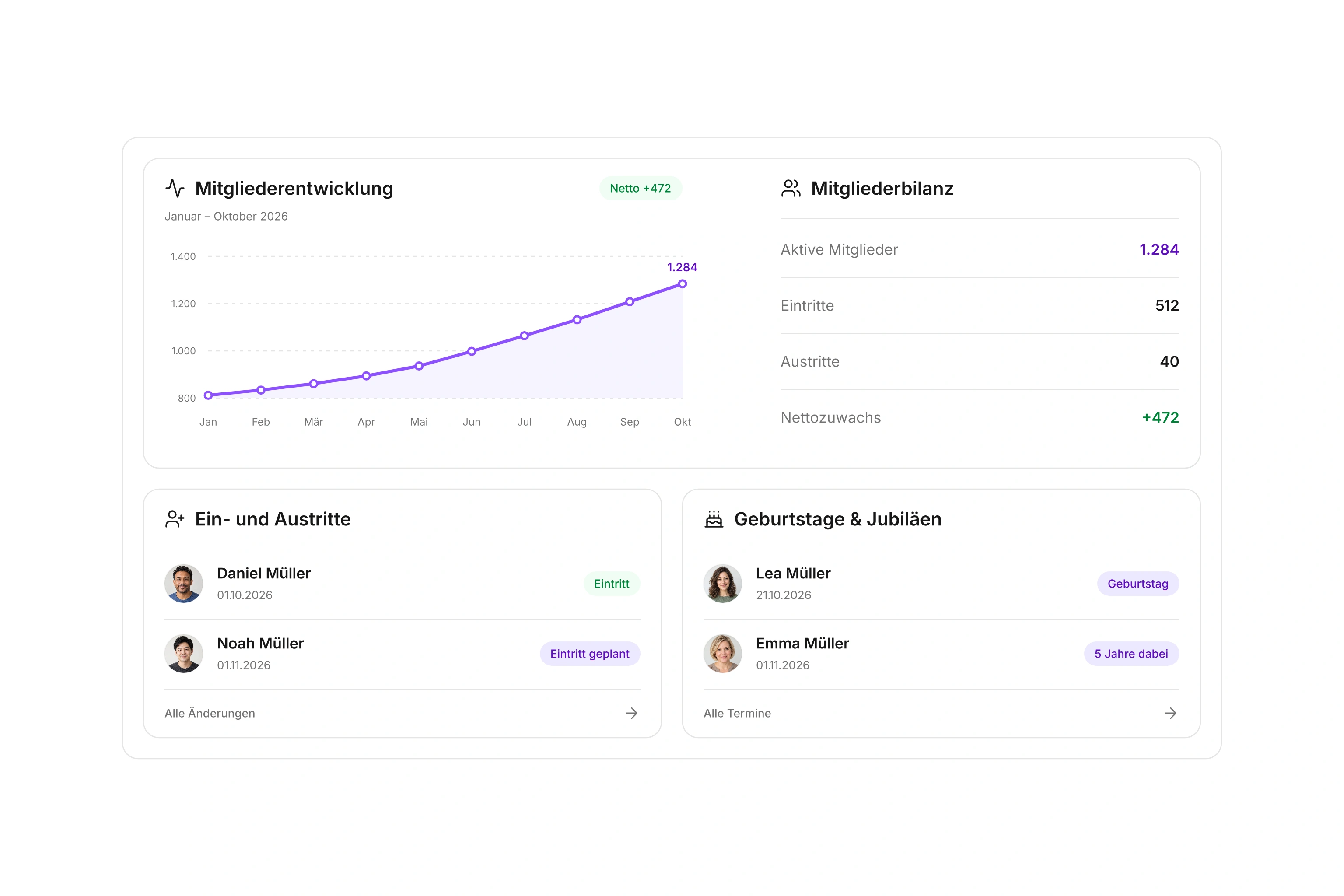Click the Eintritt geplant badge for Noah Müller
Viewport: 1344px width, 896px height.
[590, 654]
